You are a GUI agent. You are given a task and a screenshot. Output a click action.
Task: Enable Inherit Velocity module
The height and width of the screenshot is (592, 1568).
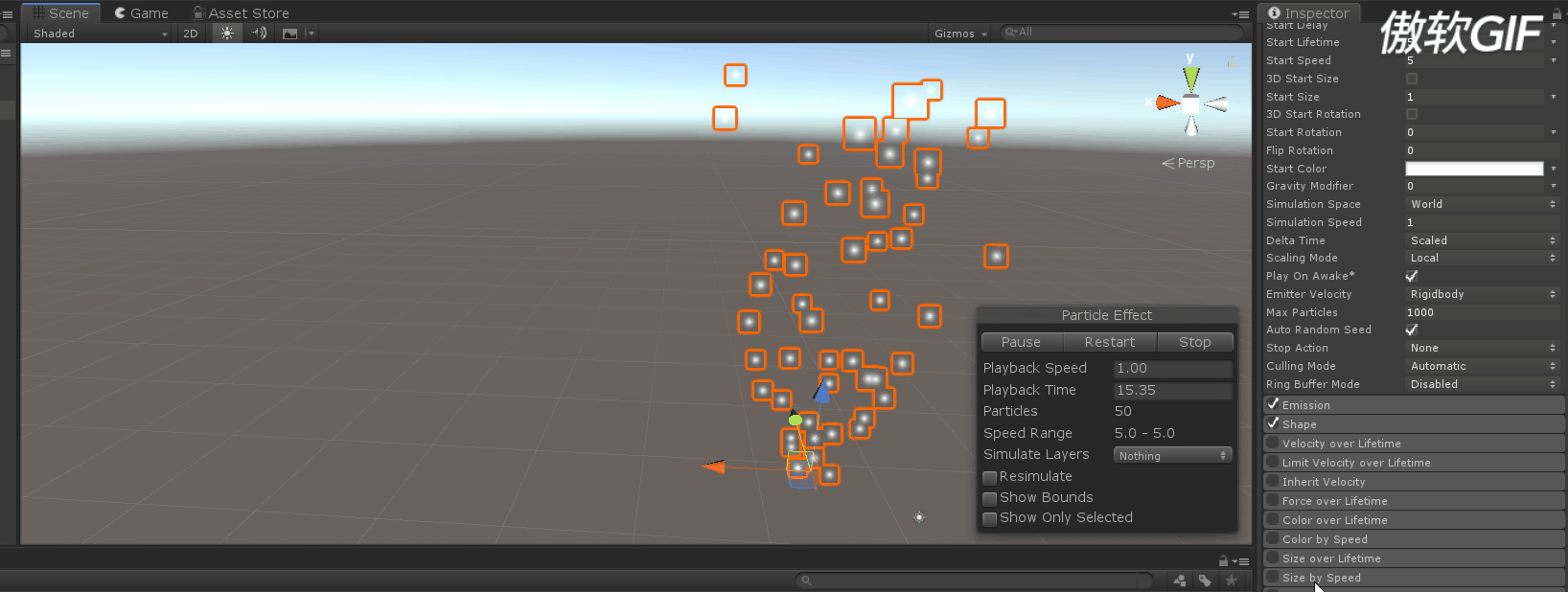tap(1273, 481)
